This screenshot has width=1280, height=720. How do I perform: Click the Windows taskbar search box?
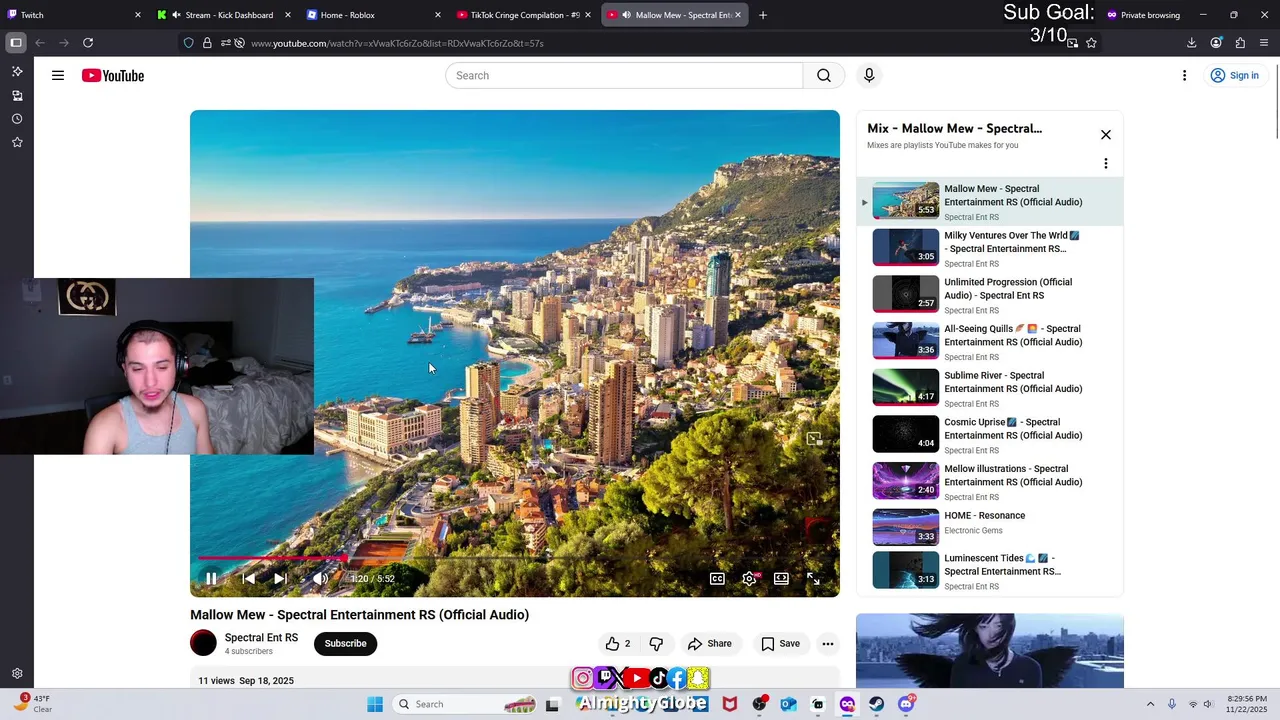pos(465,704)
